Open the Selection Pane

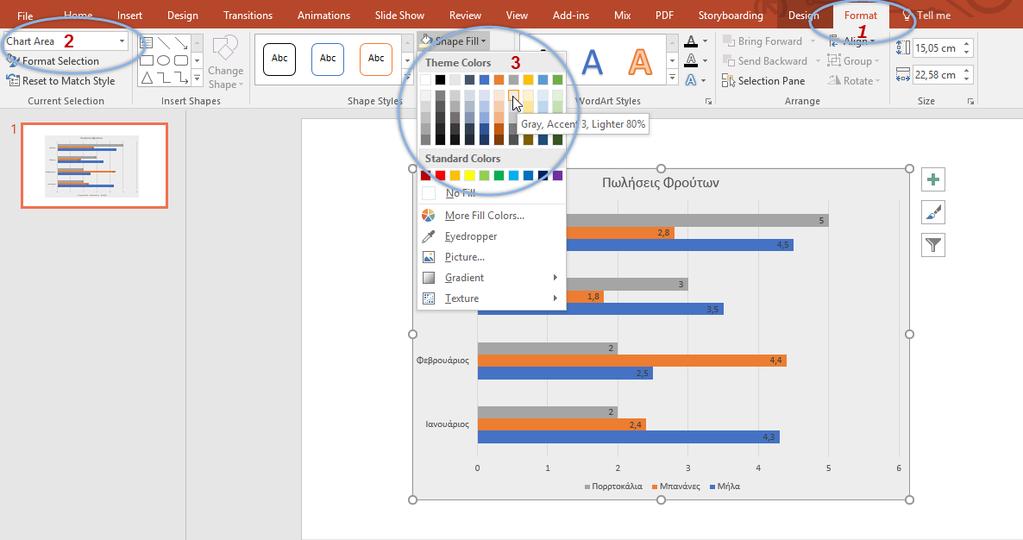[763, 81]
